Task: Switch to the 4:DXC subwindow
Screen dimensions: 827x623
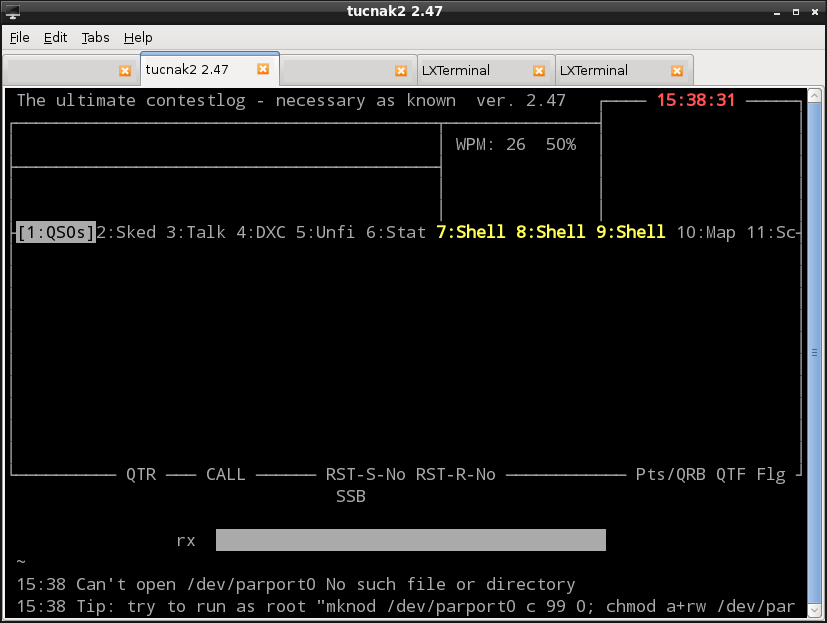Action: coord(261,232)
